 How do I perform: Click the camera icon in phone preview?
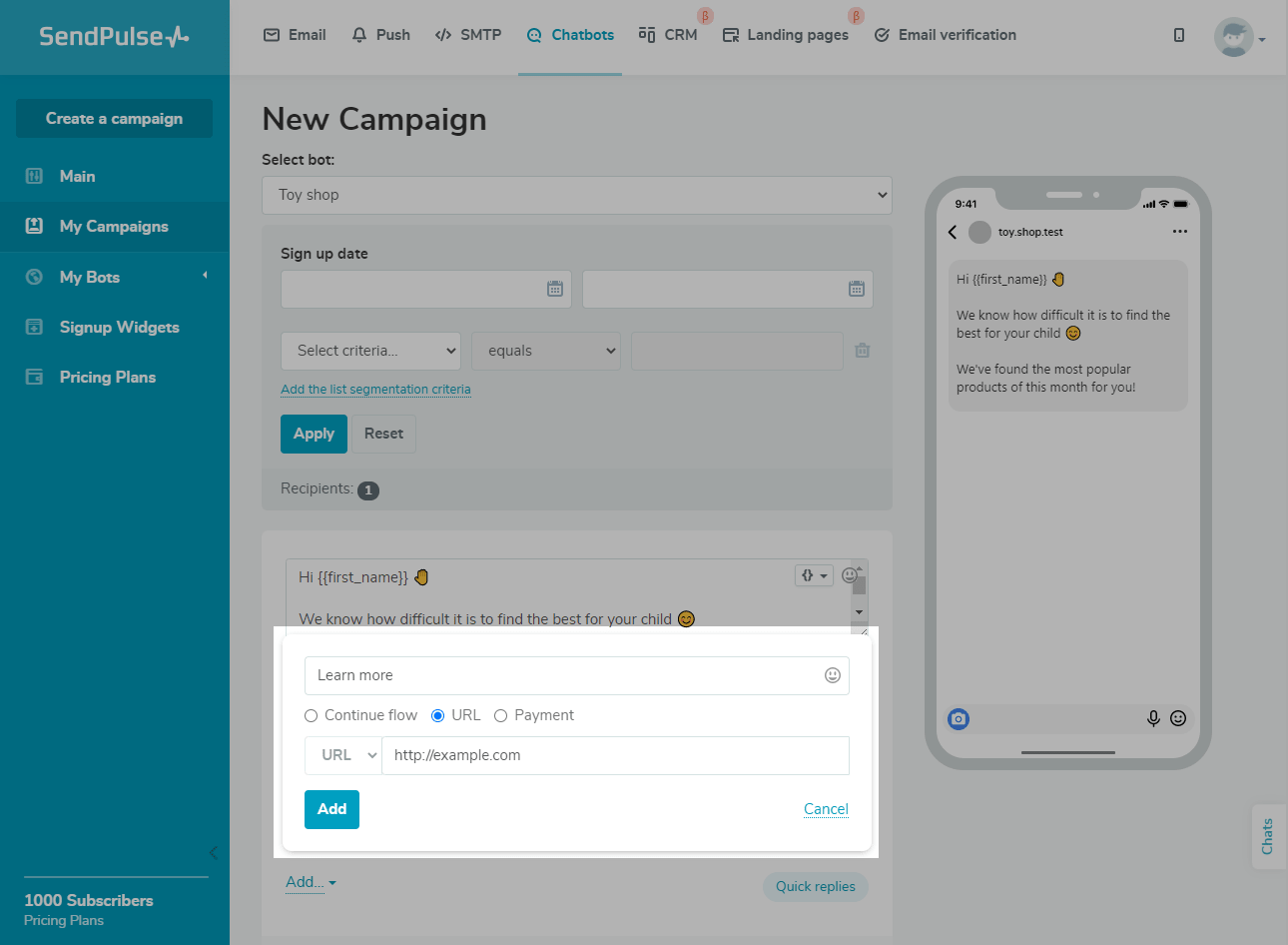coord(959,718)
